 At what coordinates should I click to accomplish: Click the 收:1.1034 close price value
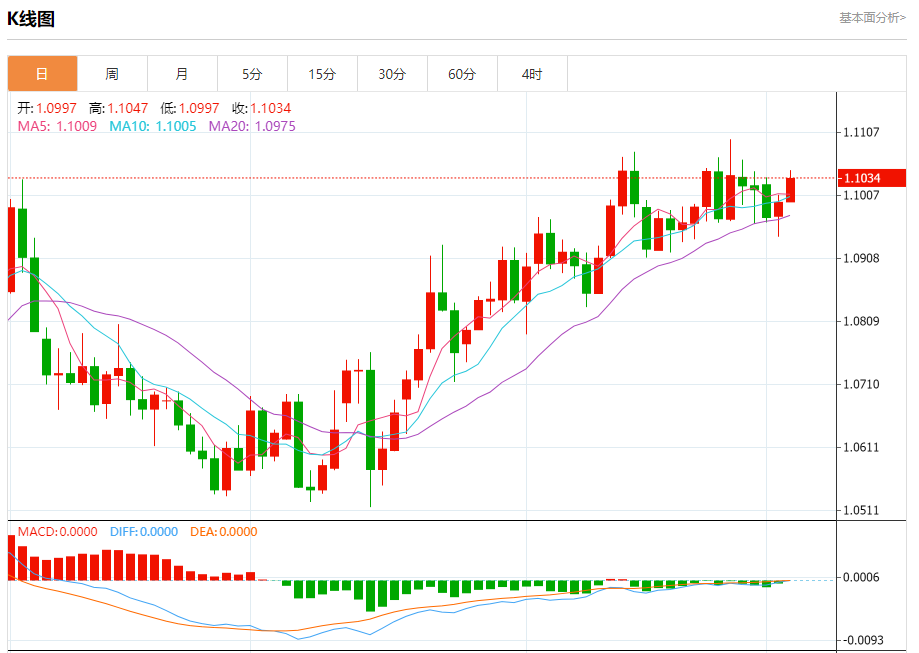point(261,108)
